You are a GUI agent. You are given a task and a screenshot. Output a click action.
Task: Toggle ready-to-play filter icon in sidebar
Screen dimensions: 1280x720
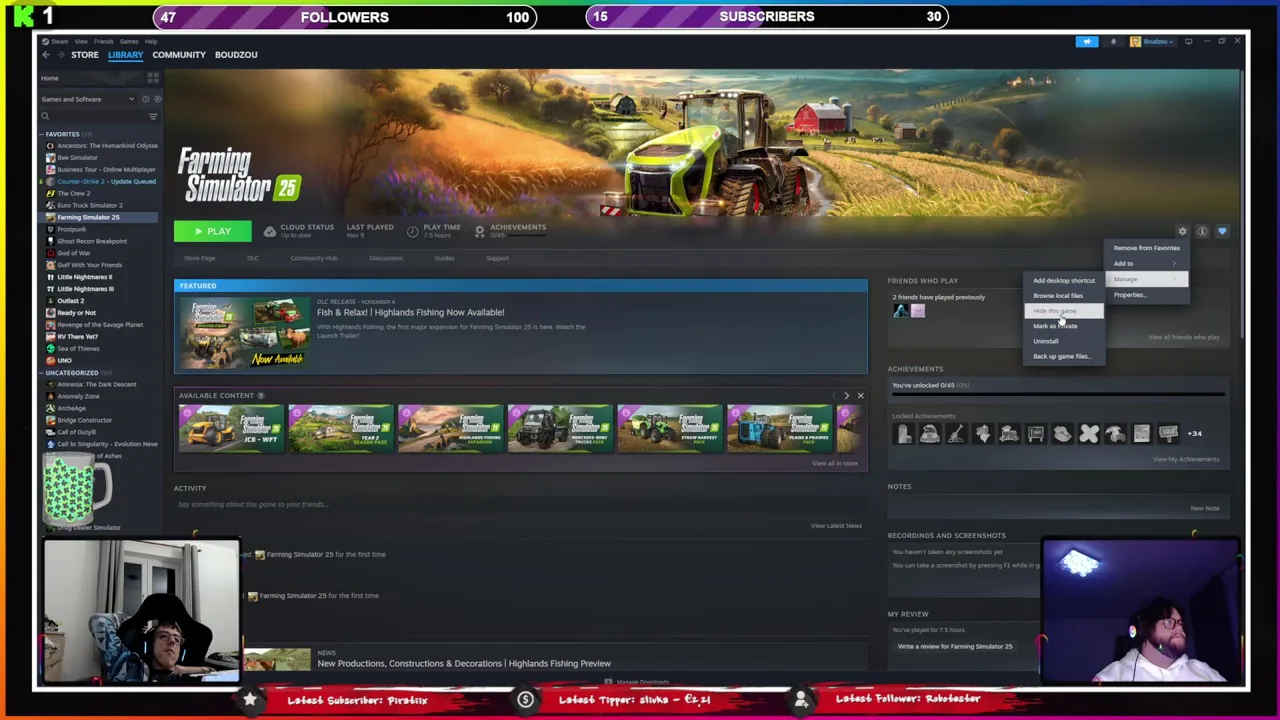coord(157,99)
